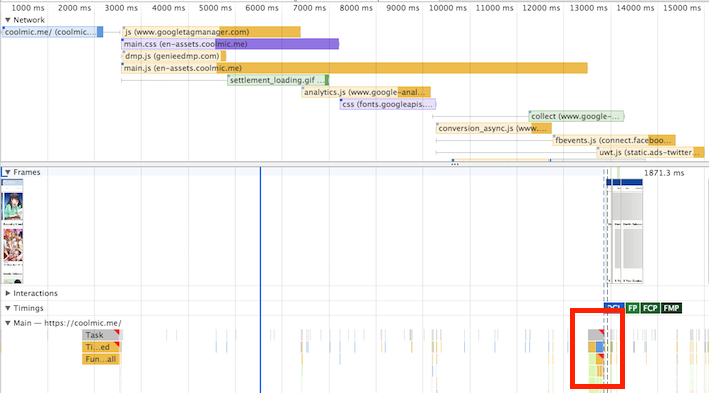Image resolution: width=709 pixels, height=393 pixels.
Task: Click the Main — https://coolmic.me/ label
Action: (x=67, y=323)
